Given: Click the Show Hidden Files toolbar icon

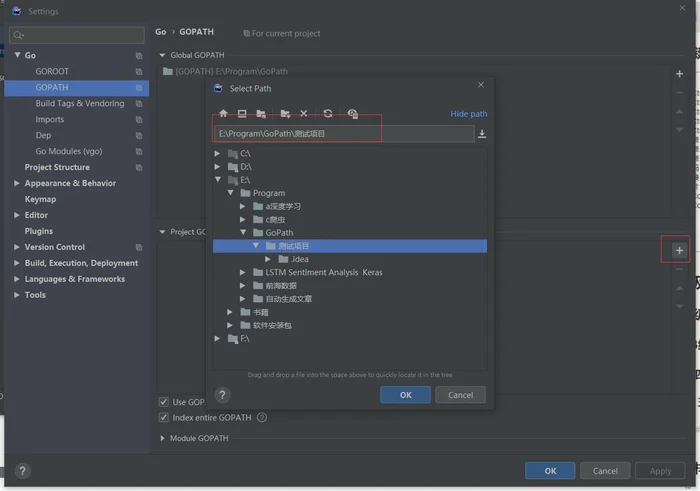Looking at the screenshot, I should (x=353, y=113).
